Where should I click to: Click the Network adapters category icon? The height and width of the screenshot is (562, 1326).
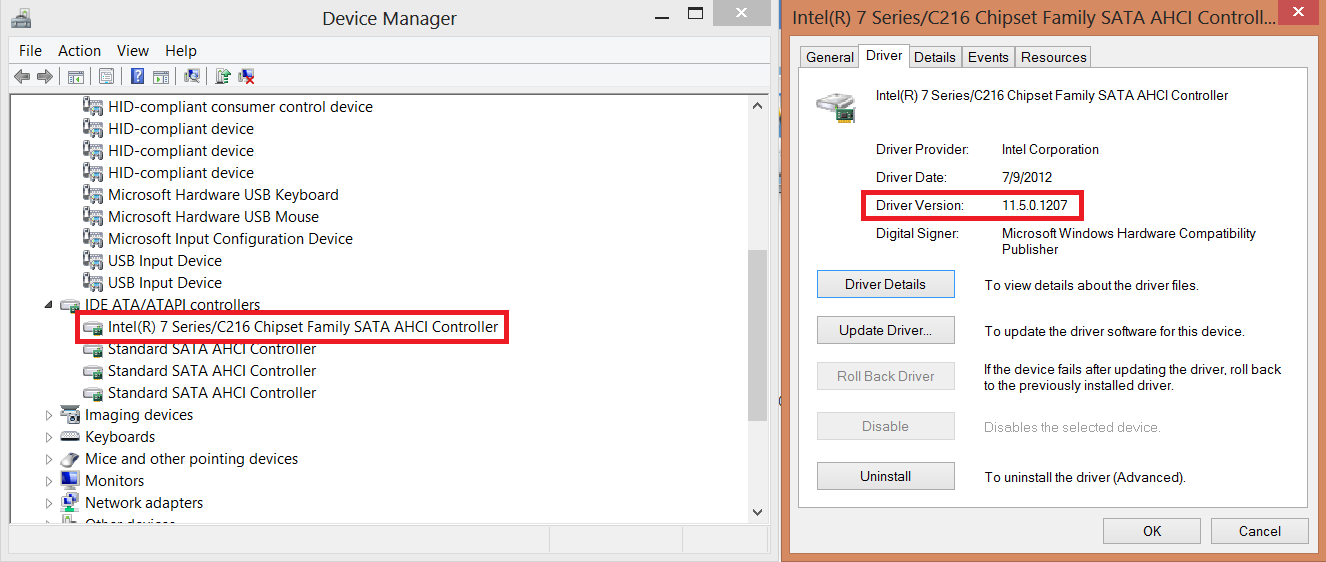coord(70,503)
